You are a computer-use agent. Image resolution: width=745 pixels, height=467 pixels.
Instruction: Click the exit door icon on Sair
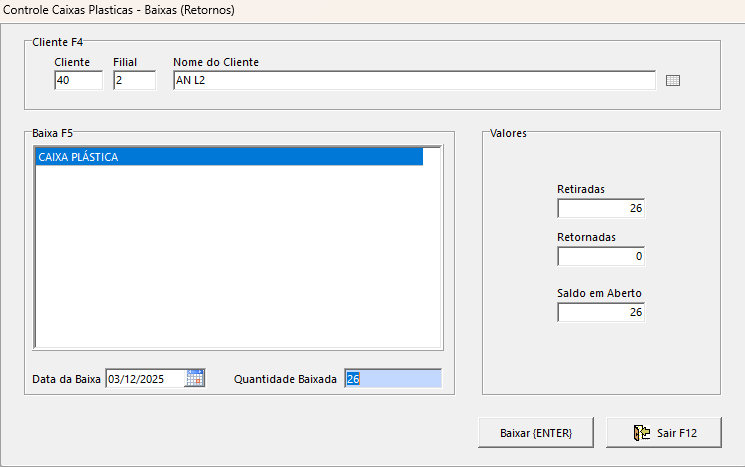click(642, 433)
